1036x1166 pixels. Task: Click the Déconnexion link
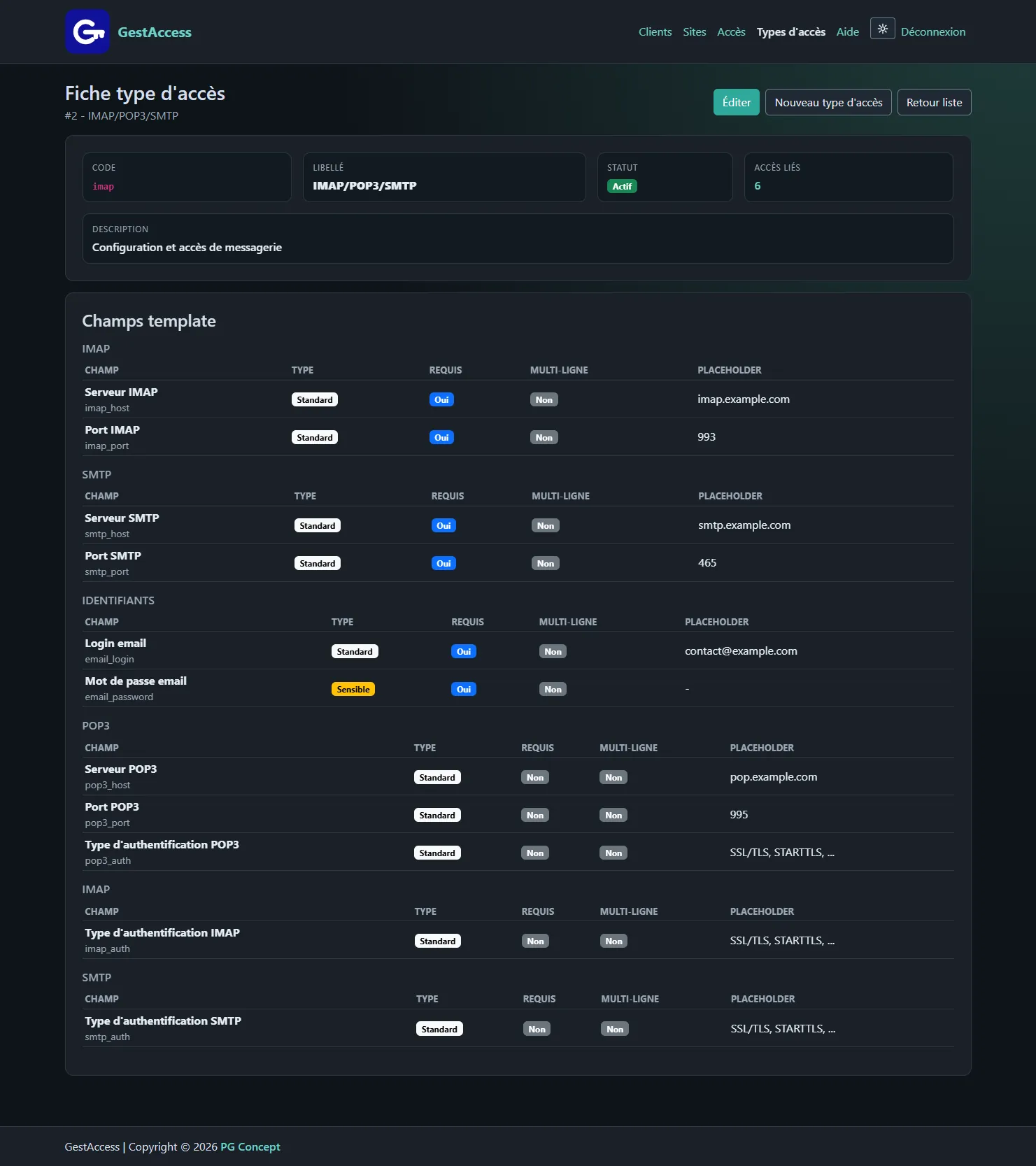pos(933,32)
